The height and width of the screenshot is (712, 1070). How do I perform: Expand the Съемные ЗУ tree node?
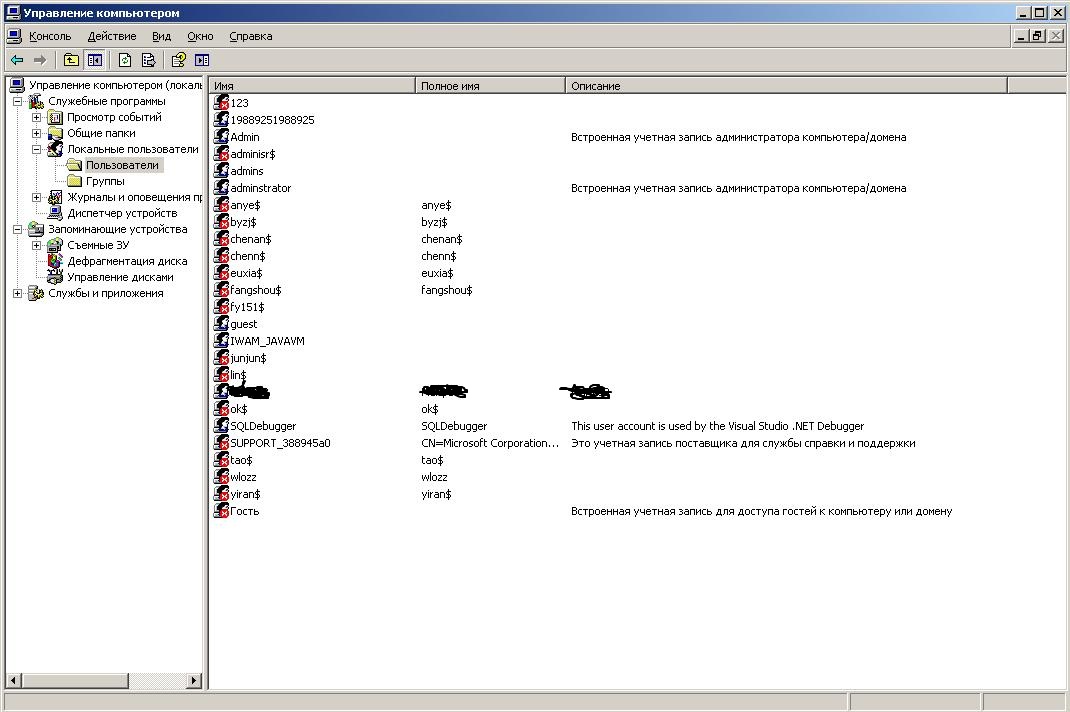pos(37,245)
